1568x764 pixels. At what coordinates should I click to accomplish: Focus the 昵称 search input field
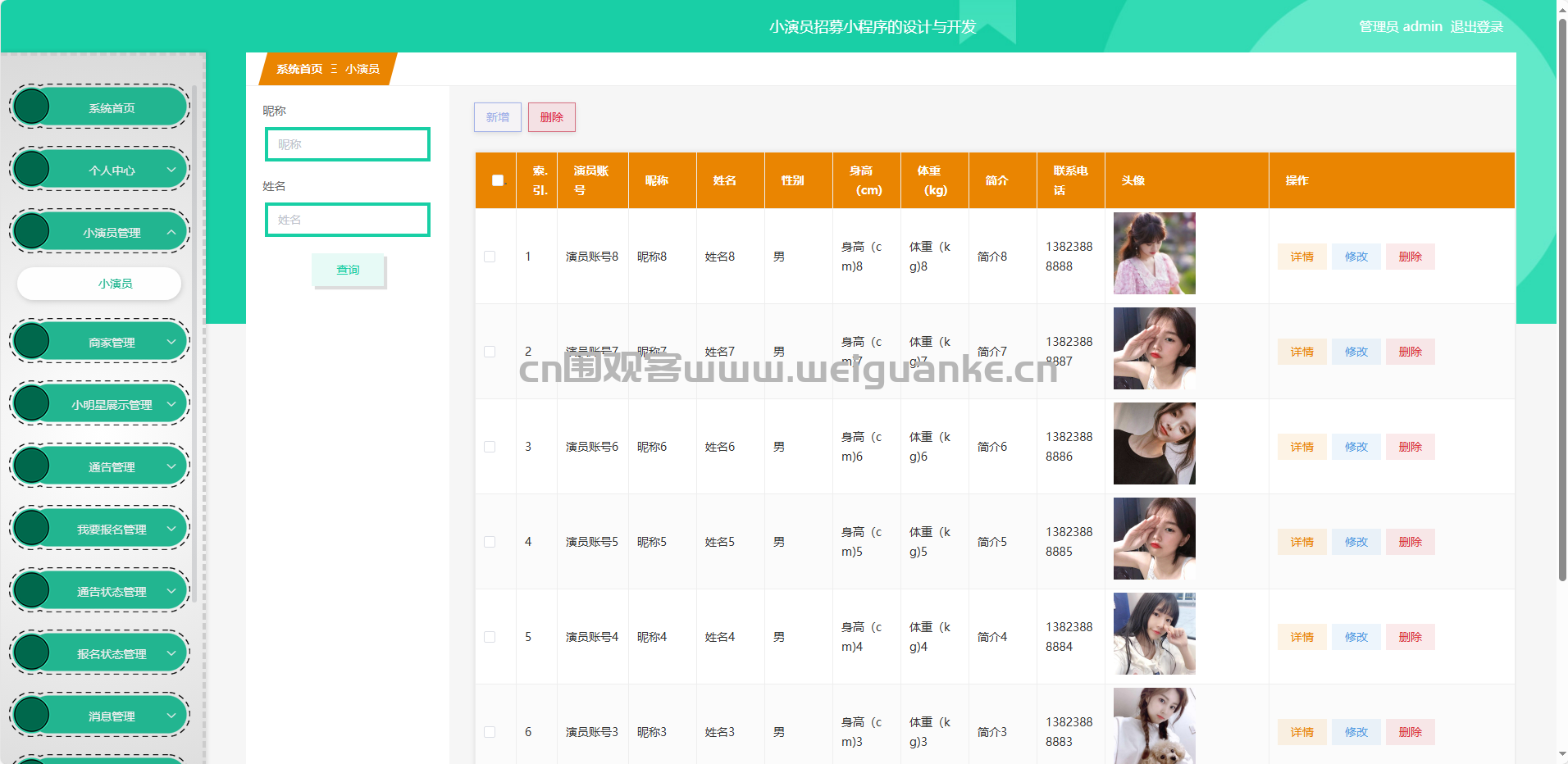(348, 144)
